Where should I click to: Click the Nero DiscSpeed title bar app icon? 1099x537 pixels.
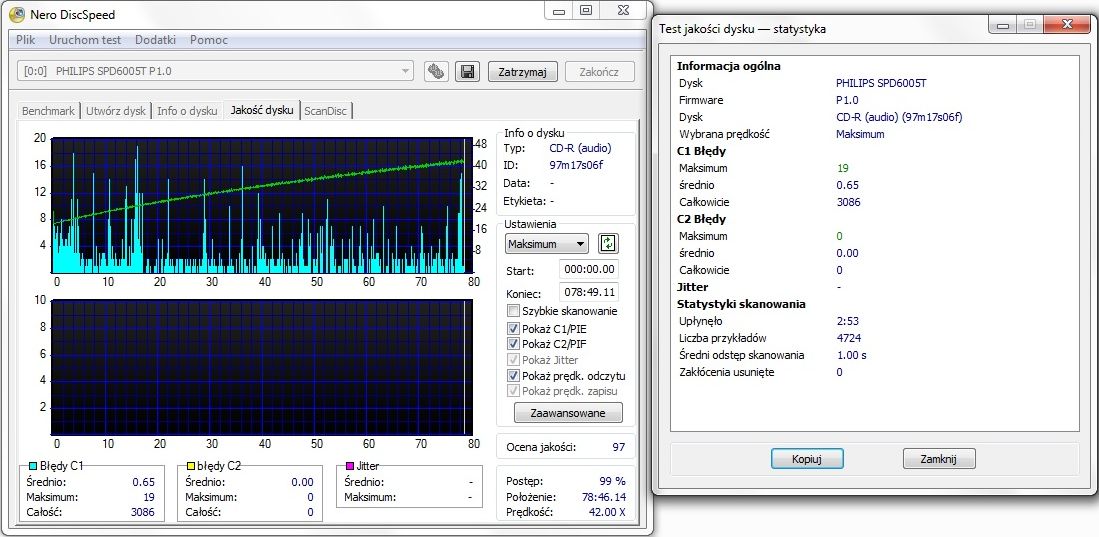click(16, 14)
